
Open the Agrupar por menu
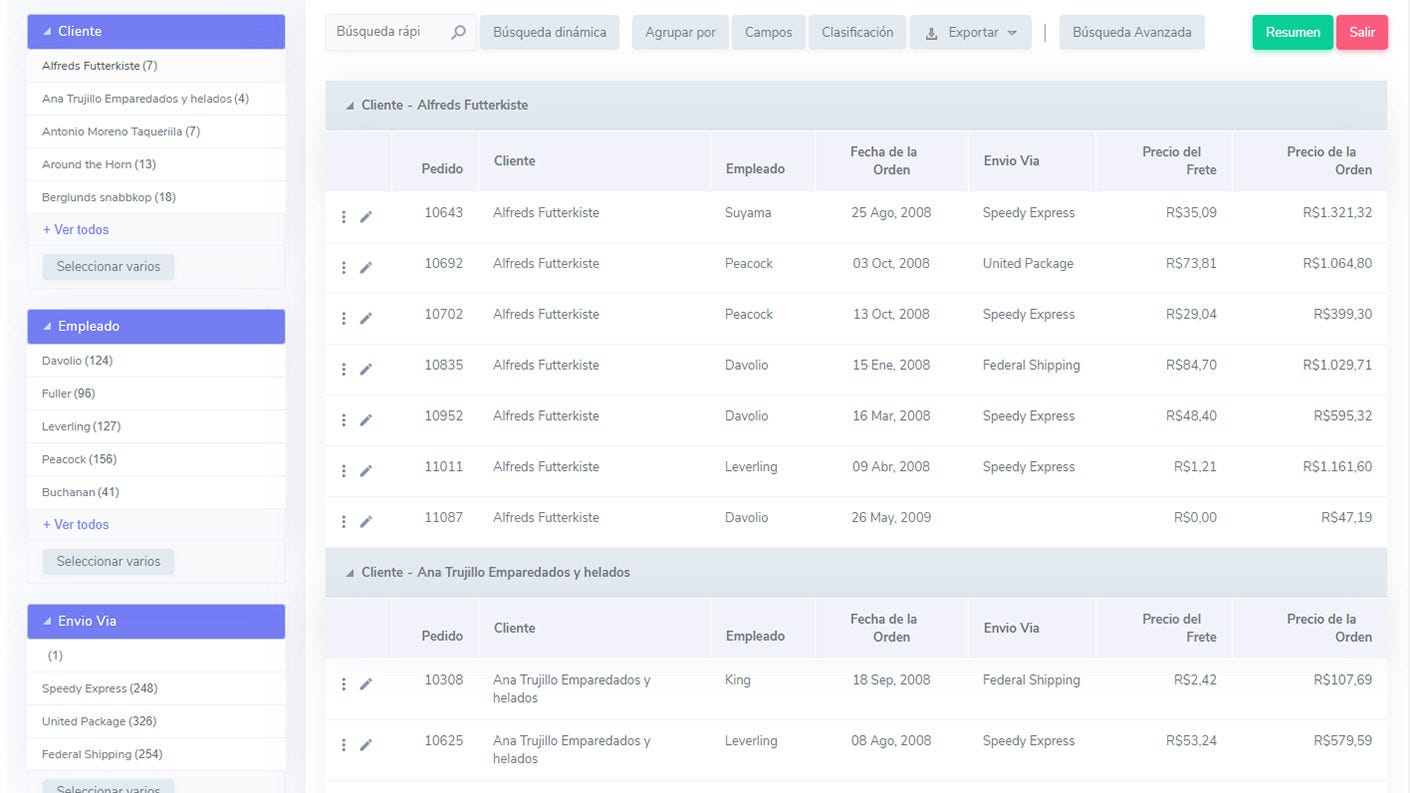click(x=679, y=31)
